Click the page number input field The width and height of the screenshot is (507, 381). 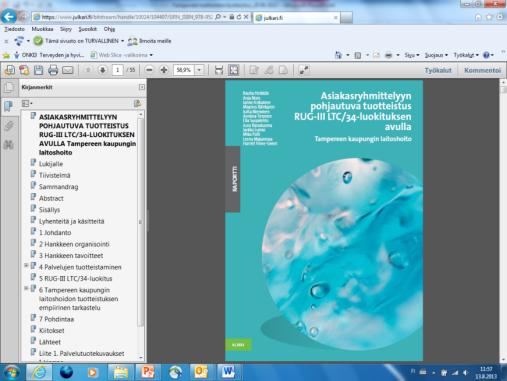point(117,70)
